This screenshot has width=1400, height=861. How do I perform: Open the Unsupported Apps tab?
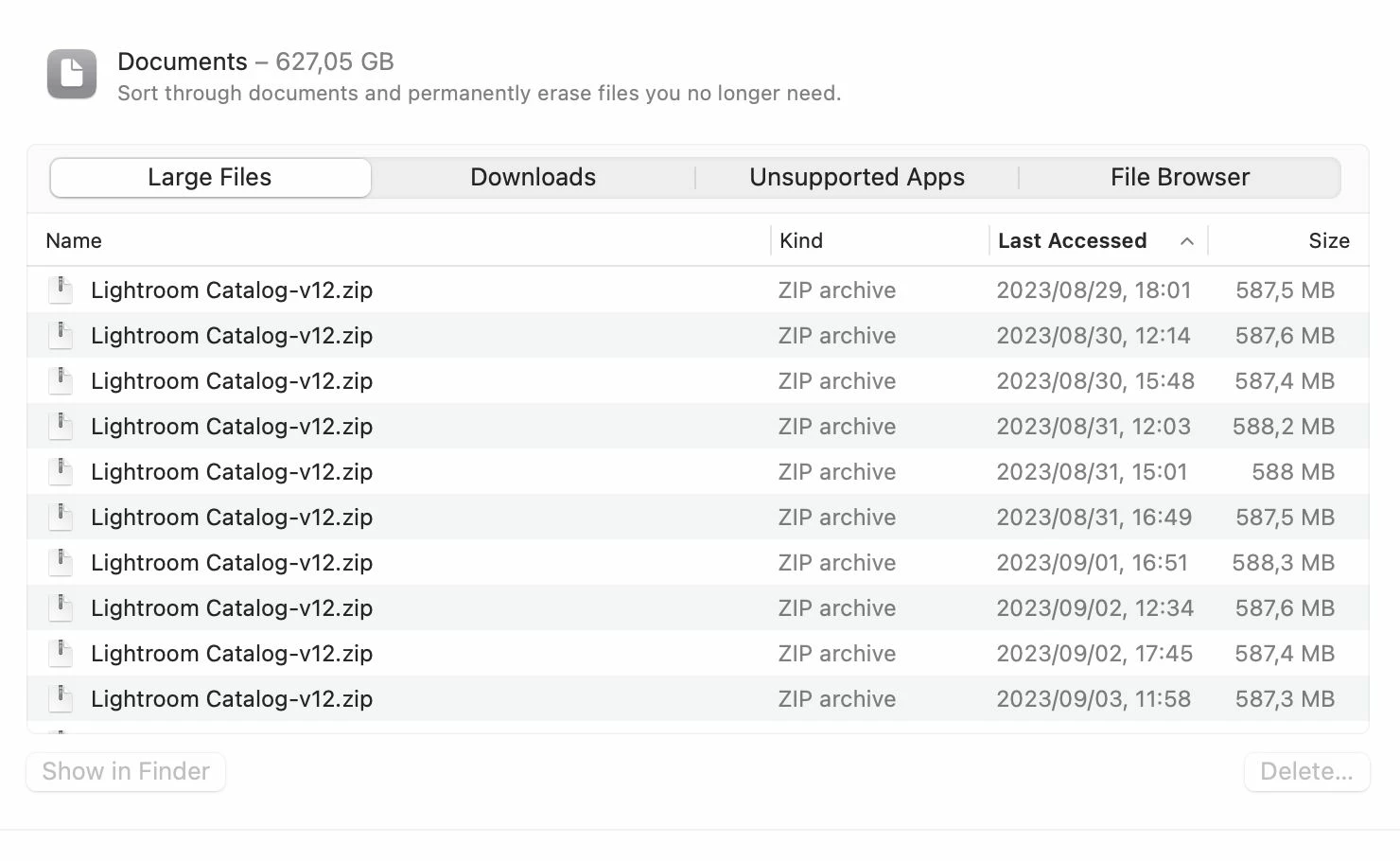[x=857, y=178]
